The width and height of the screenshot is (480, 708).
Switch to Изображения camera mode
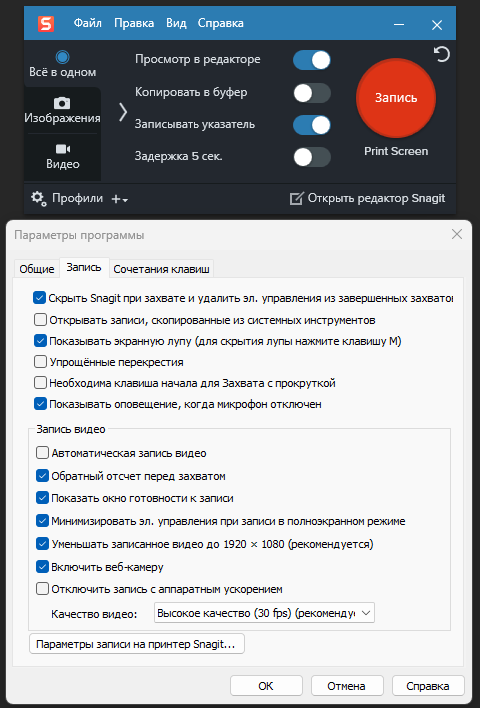pos(62,110)
